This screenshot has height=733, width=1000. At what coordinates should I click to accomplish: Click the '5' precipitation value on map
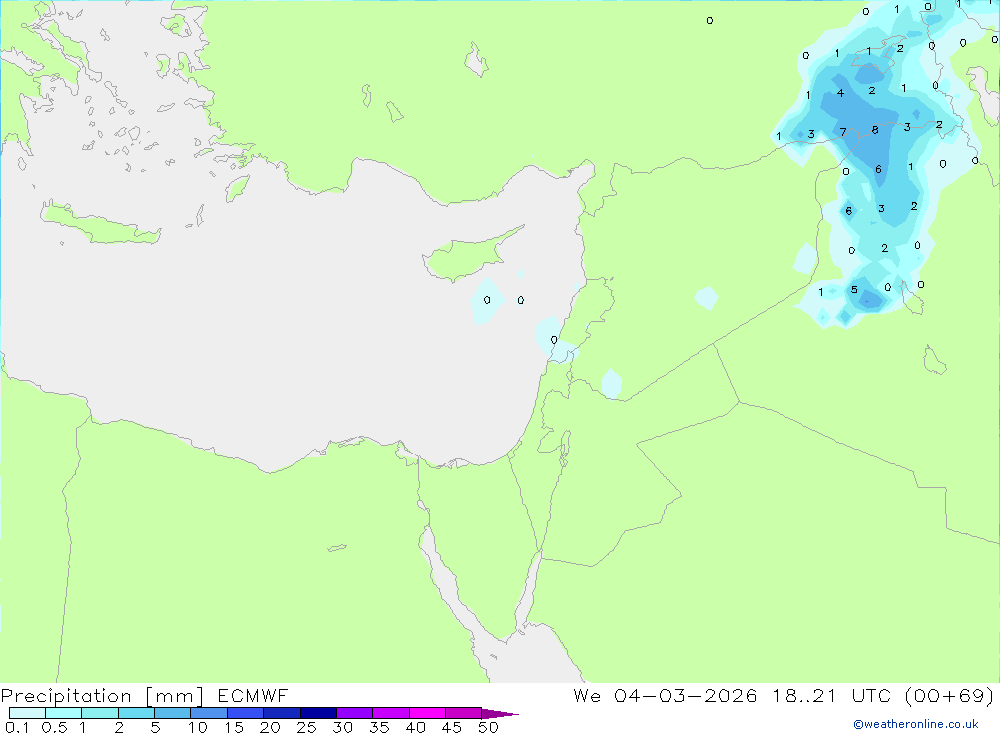854,290
